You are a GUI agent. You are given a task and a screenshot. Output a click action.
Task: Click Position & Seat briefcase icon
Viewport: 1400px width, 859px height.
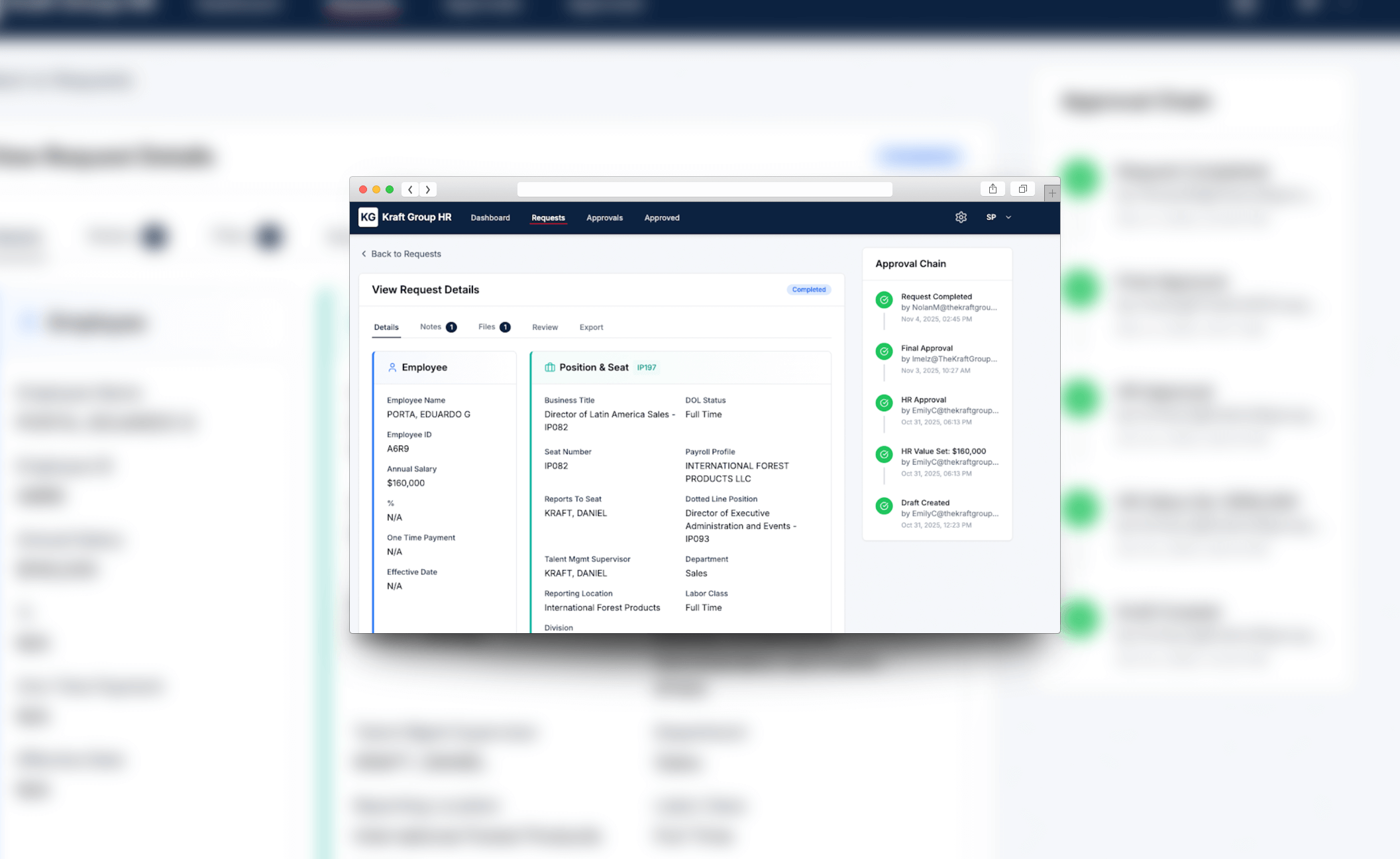click(x=549, y=367)
